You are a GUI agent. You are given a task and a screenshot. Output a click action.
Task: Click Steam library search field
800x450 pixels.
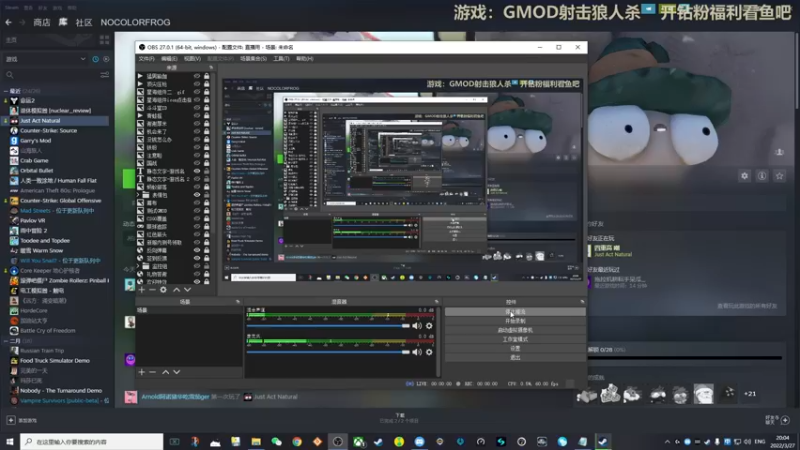coord(51,75)
